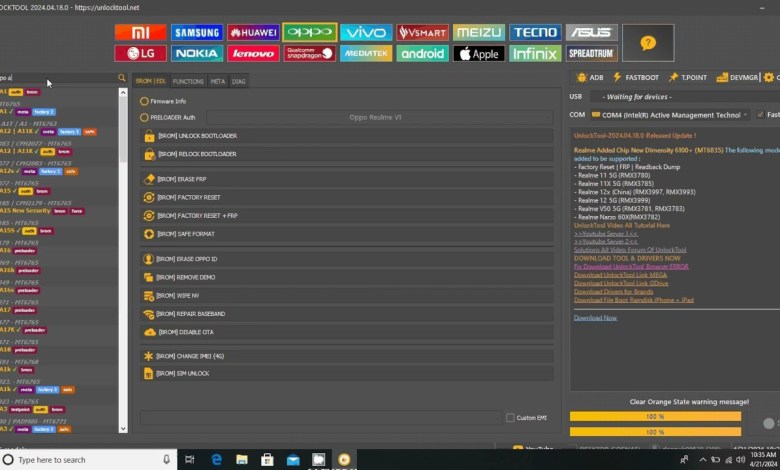Open the Apple brand section
The image size is (780, 470).
[x=479, y=53]
